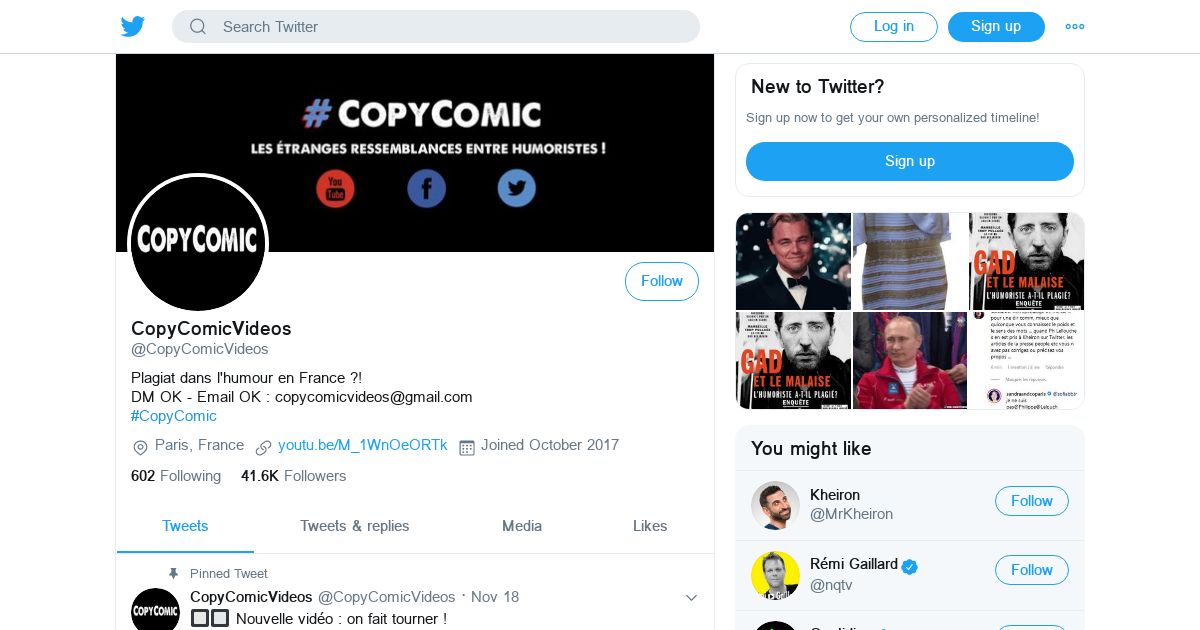
Task: Expand the pinned tweet options chevron
Action: click(691, 598)
